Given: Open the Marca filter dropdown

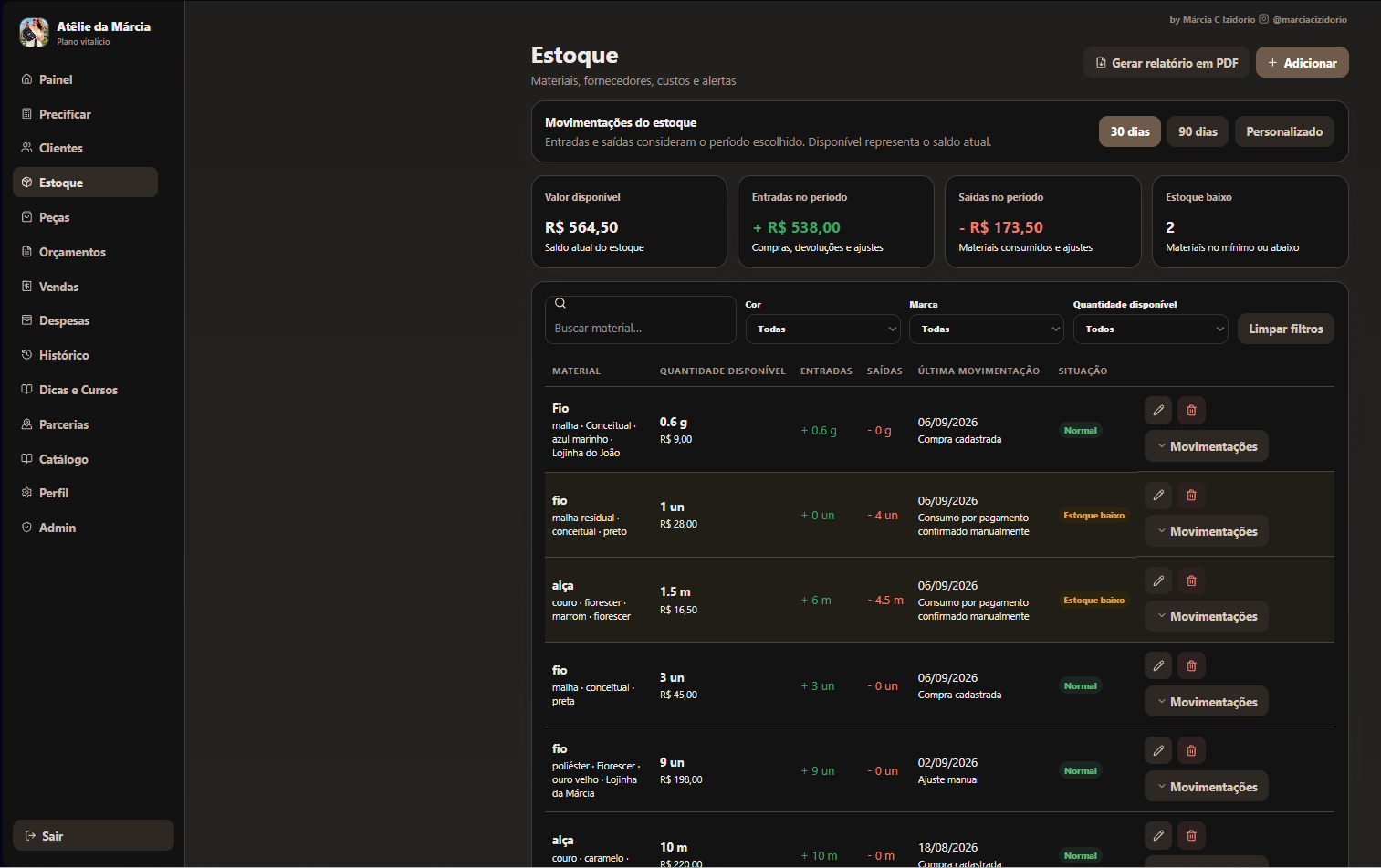Looking at the screenshot, I should (x=987, y=329).
